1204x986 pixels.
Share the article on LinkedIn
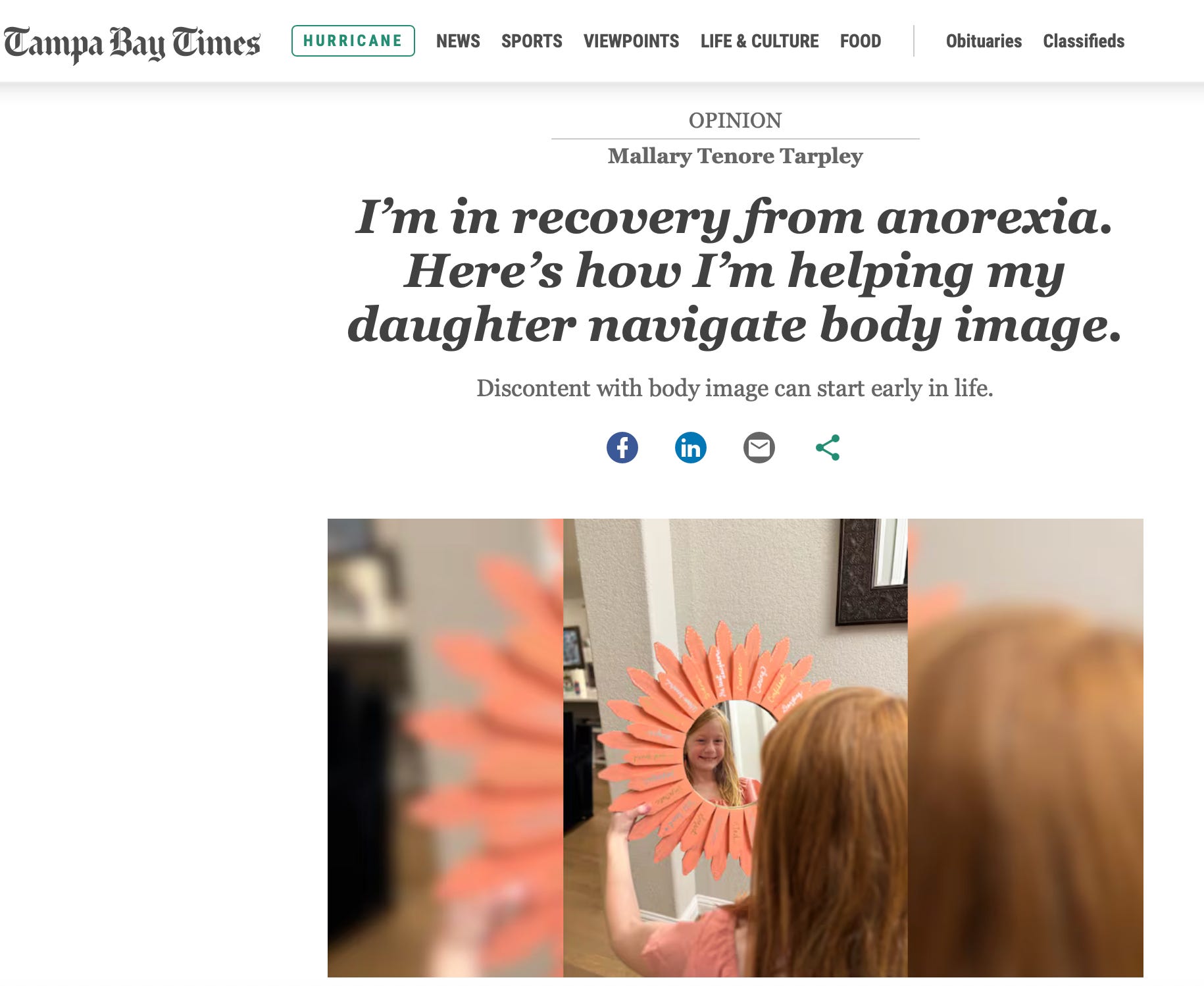click(x=690, y=448)
